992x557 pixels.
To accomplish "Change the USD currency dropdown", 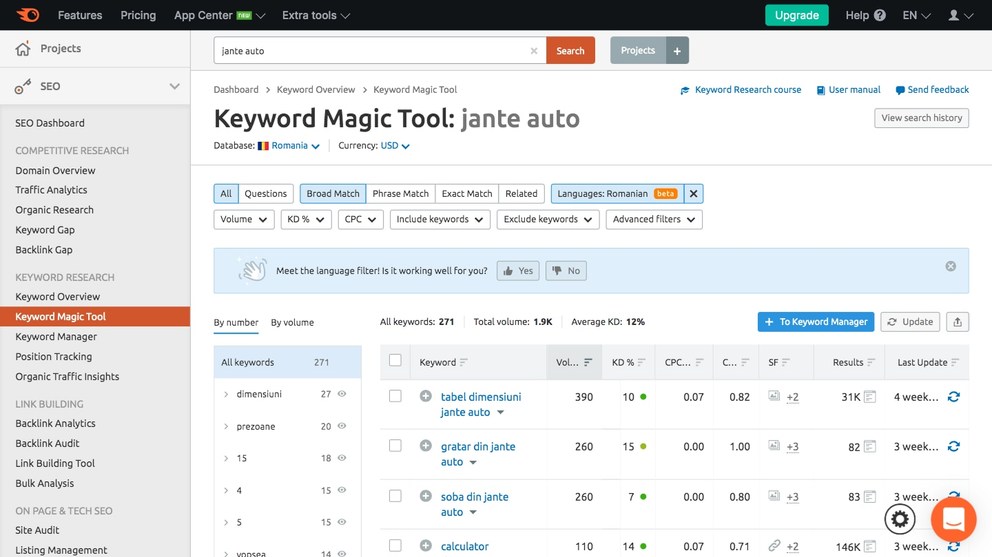I will [x=395, y=146].
